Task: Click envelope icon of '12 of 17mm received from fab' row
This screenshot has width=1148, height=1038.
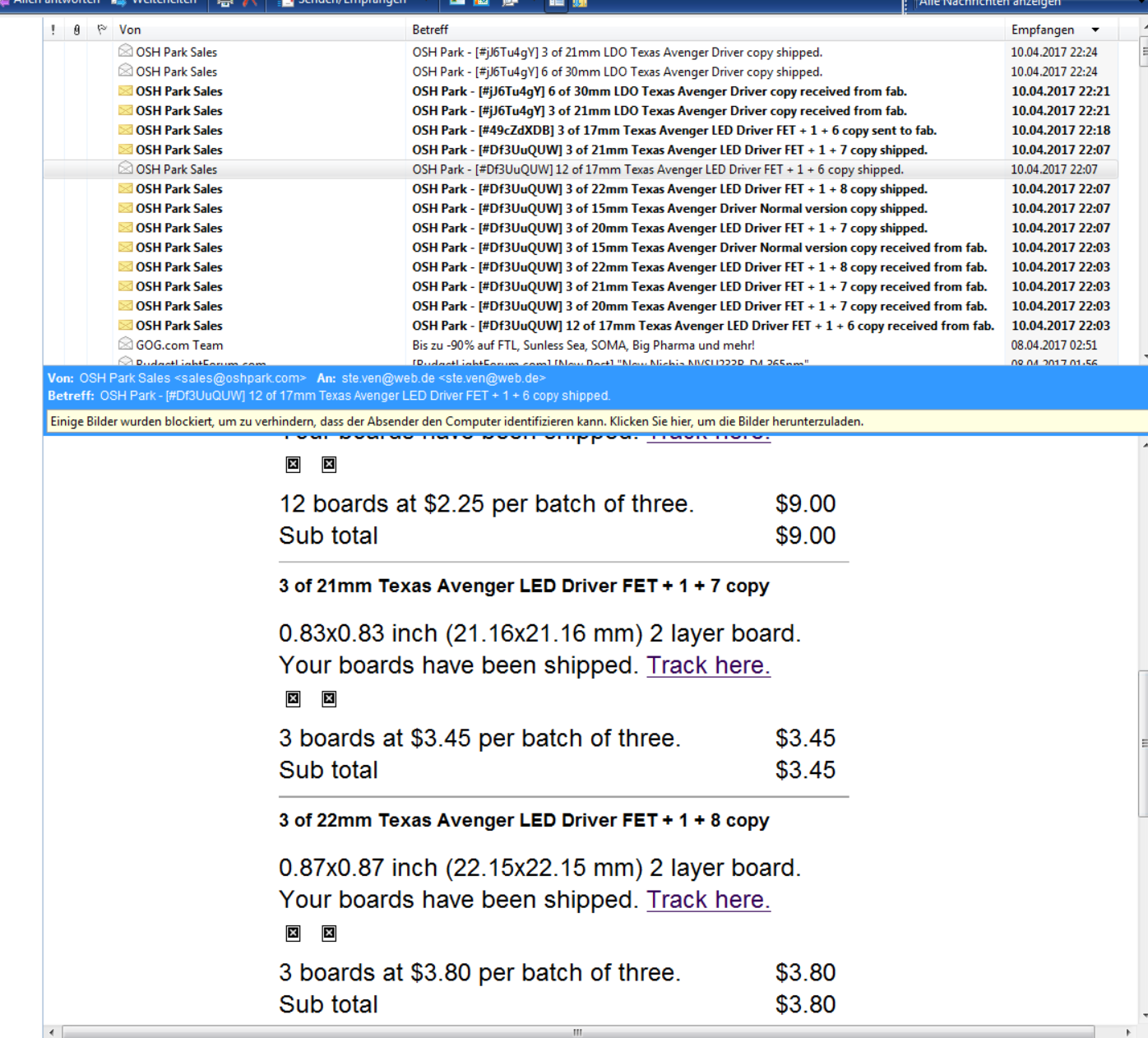Action: (126, 325)
